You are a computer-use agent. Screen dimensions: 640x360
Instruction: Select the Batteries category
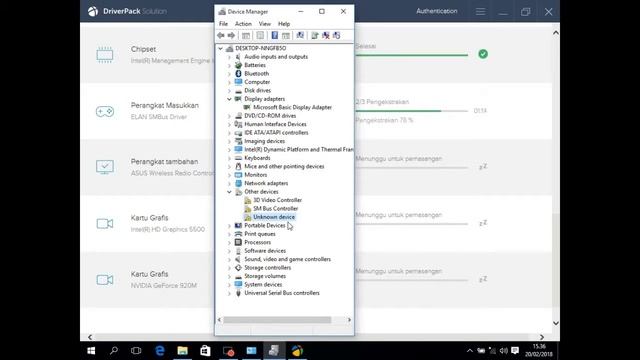click(x=255, y=65)
